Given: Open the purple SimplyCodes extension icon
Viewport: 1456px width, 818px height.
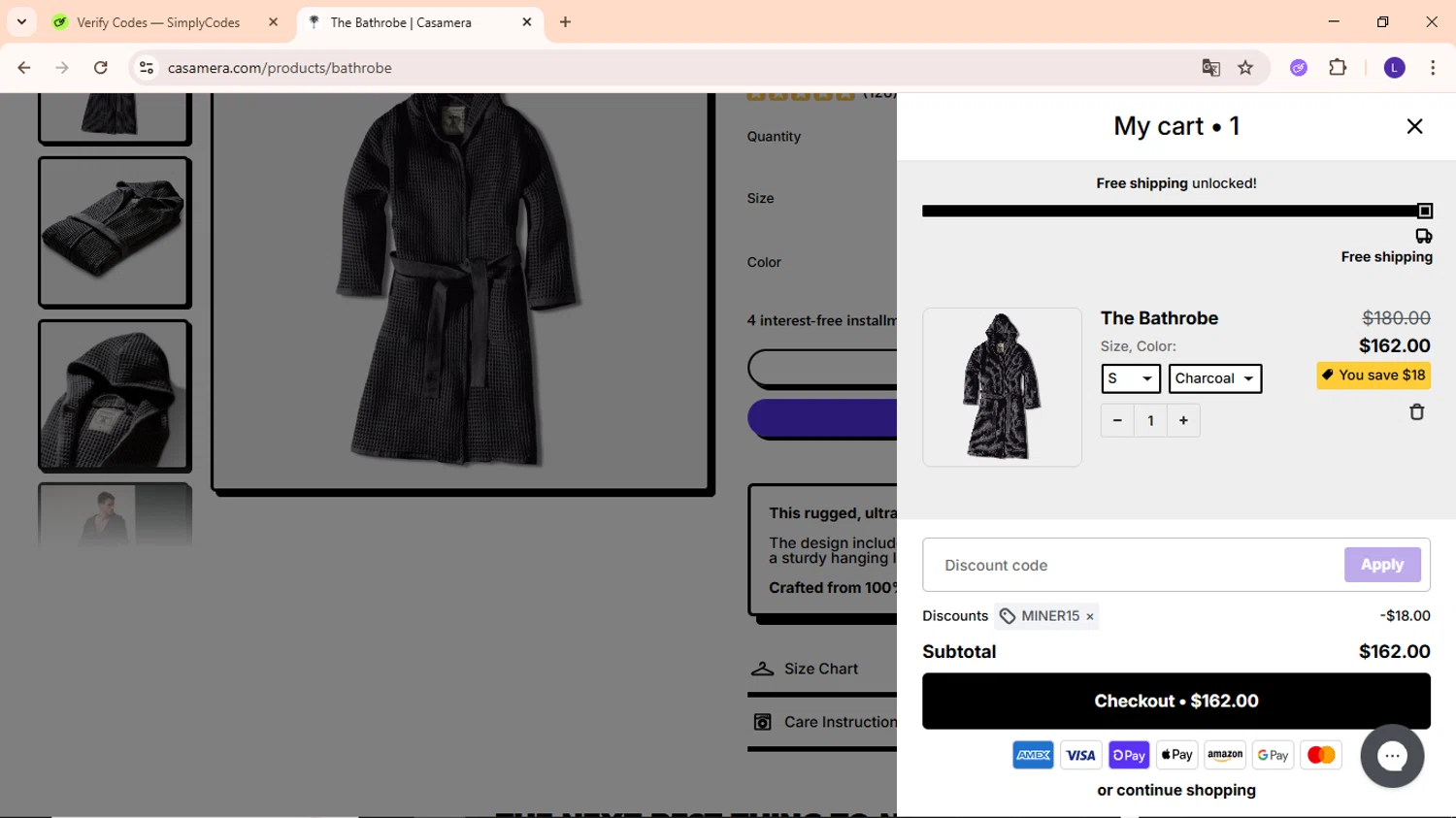Looking at the screenshot, I should click(1299, 68).
